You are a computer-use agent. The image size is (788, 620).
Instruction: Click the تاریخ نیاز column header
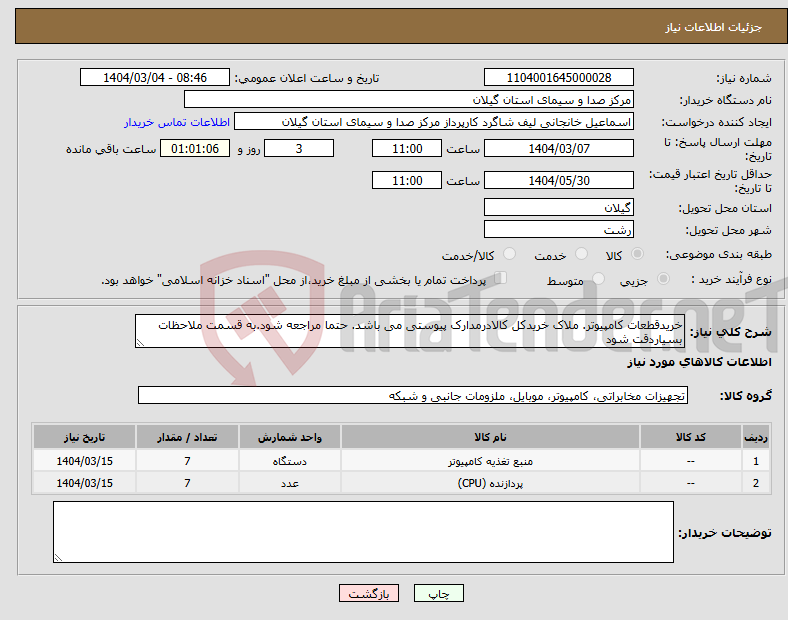click(x=84, y=437)
